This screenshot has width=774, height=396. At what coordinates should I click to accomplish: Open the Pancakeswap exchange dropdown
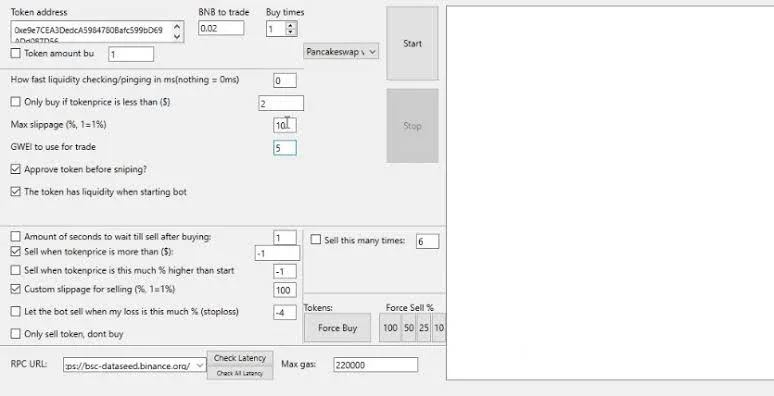(x=341, y=51)
